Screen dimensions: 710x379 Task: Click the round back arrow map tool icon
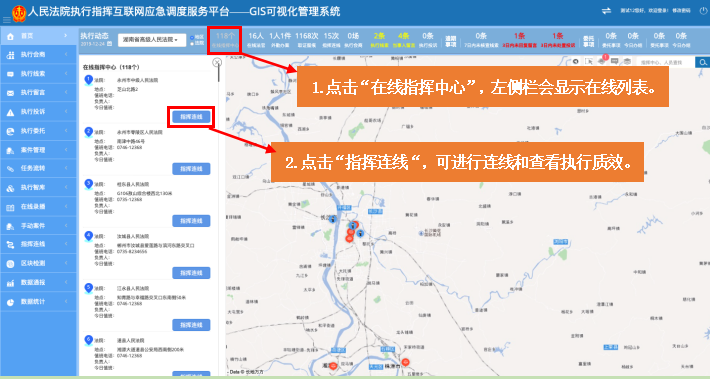click(576, 61)
